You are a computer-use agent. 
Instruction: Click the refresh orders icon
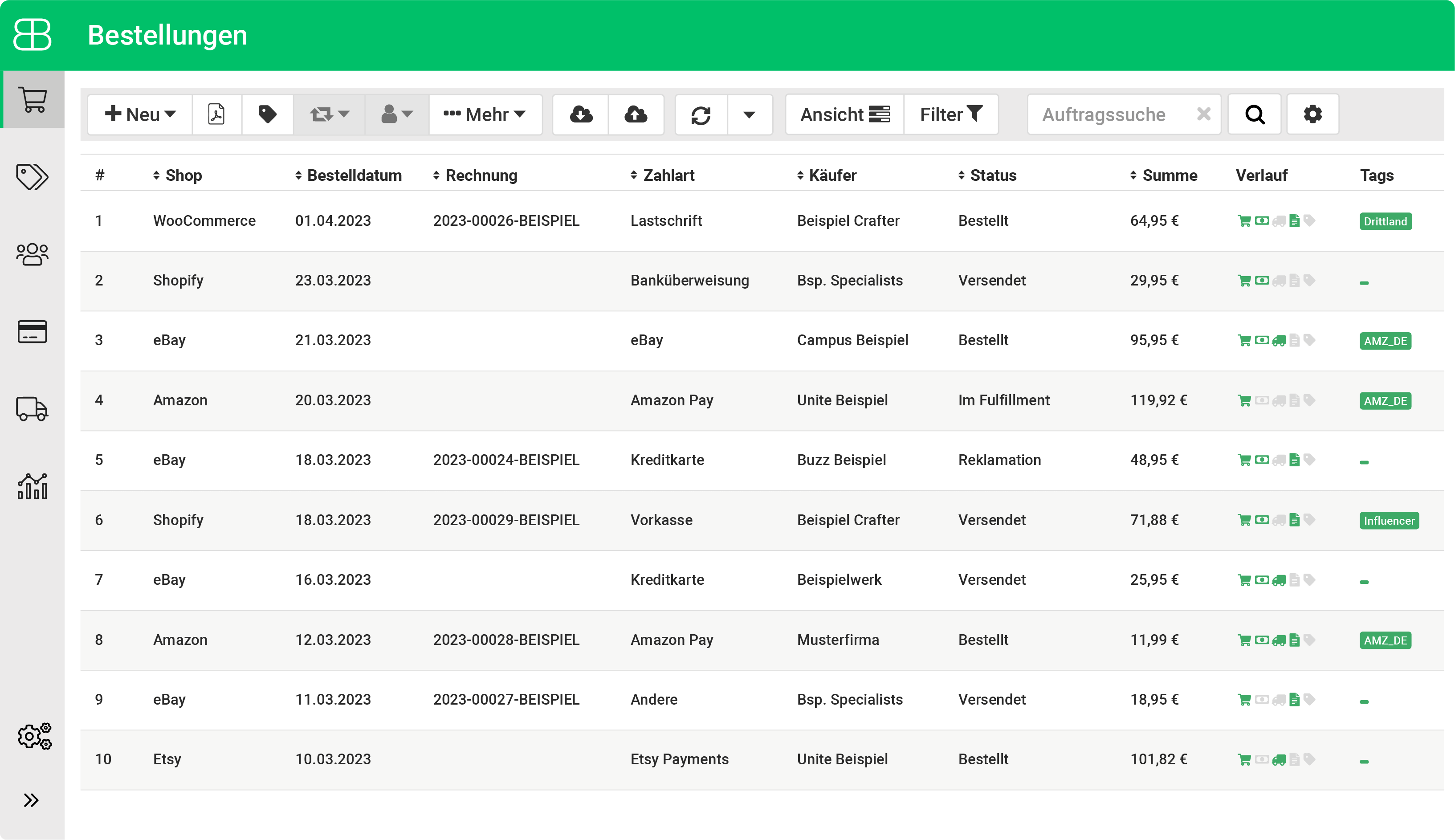(x=701, y=114)
